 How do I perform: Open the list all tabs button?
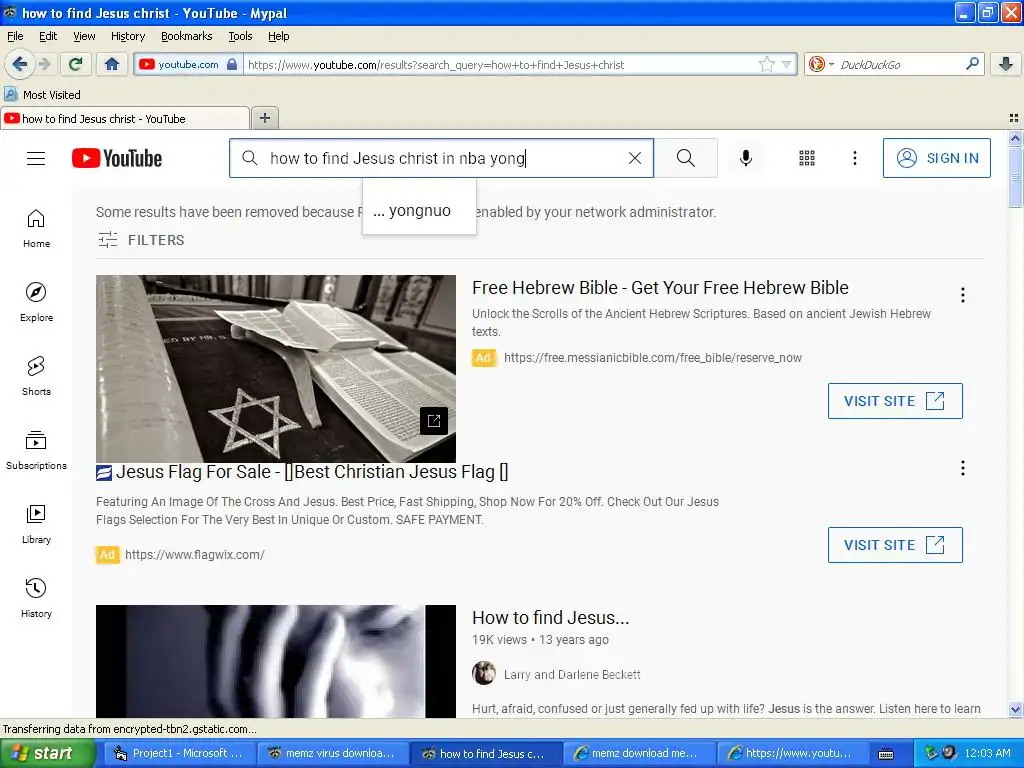coord(1014,118)
